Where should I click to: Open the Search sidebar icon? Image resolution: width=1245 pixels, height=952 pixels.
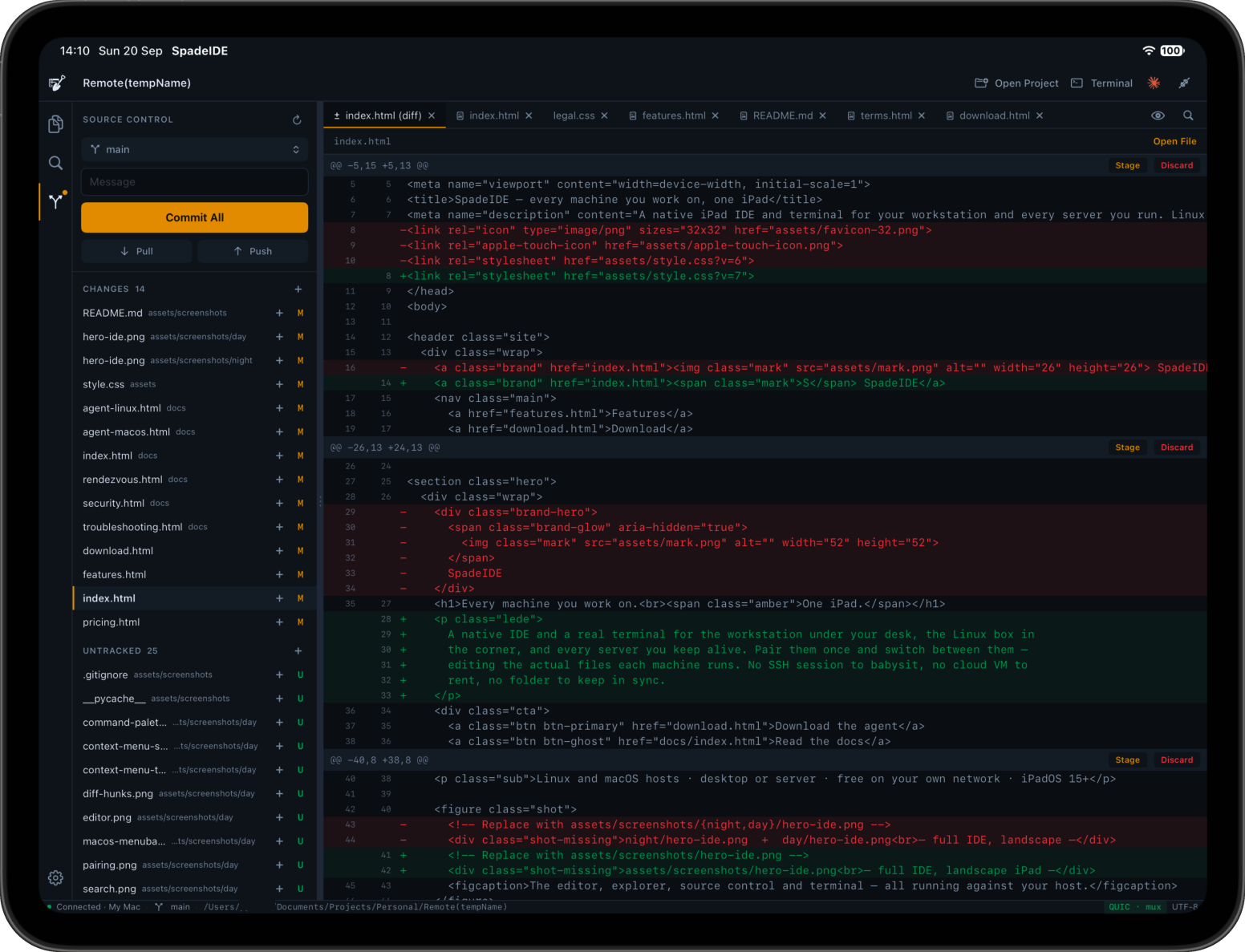tap(55, 163)
